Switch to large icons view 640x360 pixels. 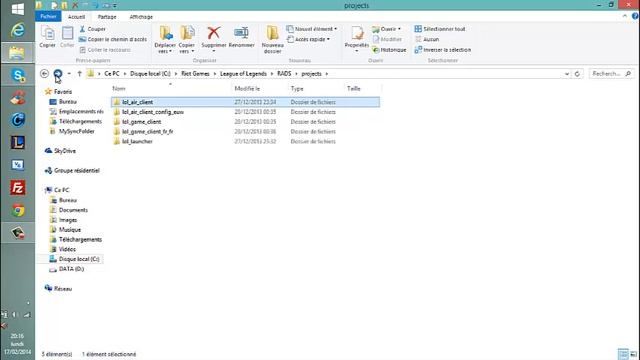[x=633, y=354]
